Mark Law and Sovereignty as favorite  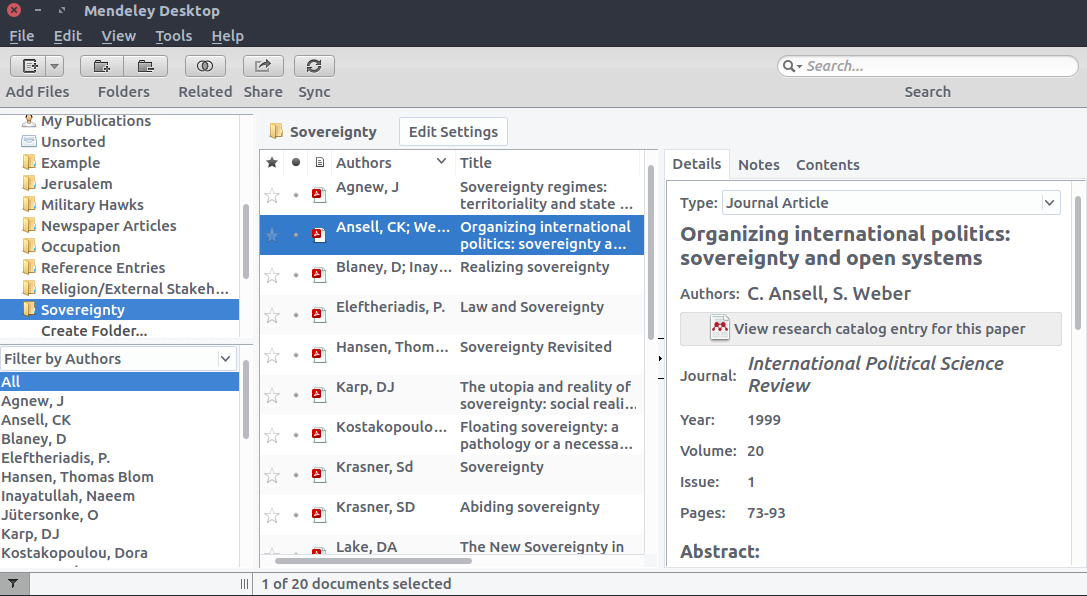tap(271, 315)
